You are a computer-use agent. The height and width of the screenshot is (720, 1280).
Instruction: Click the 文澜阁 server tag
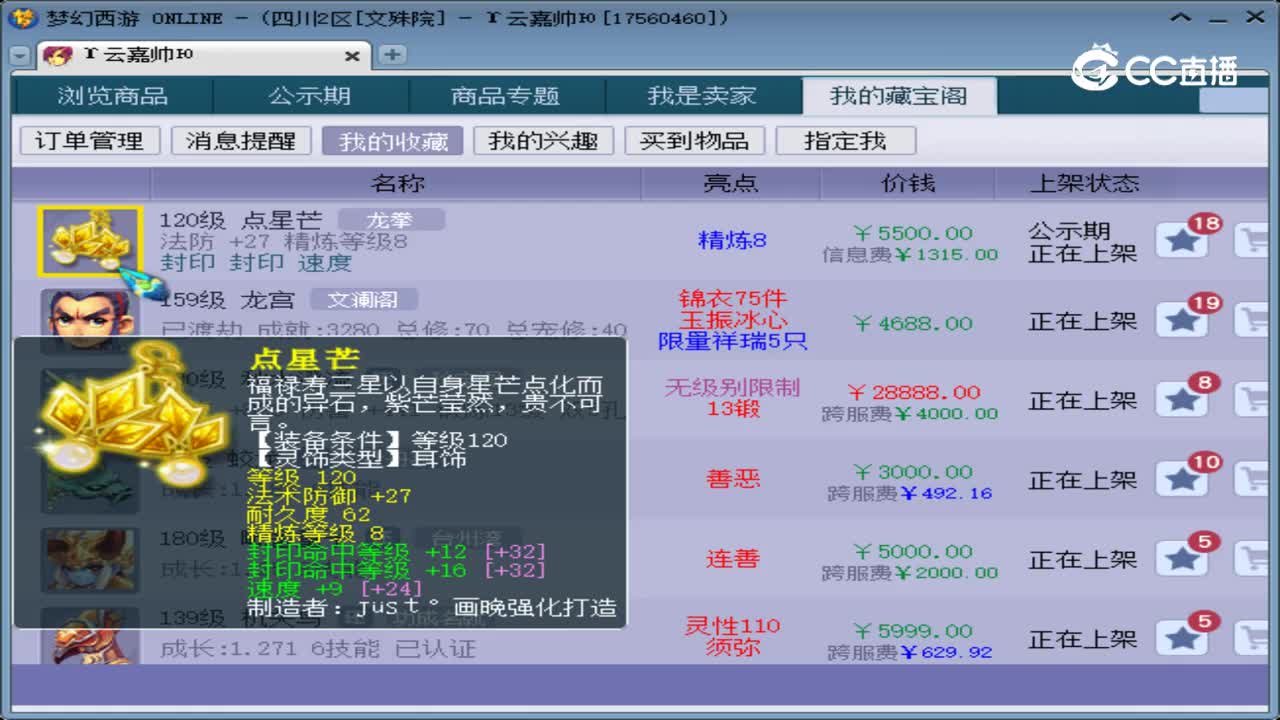coord(363,299)
